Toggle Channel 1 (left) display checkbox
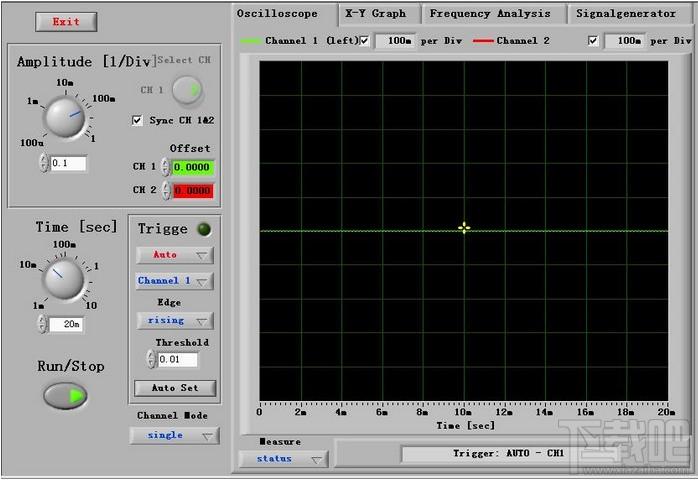 coord(364,41)
